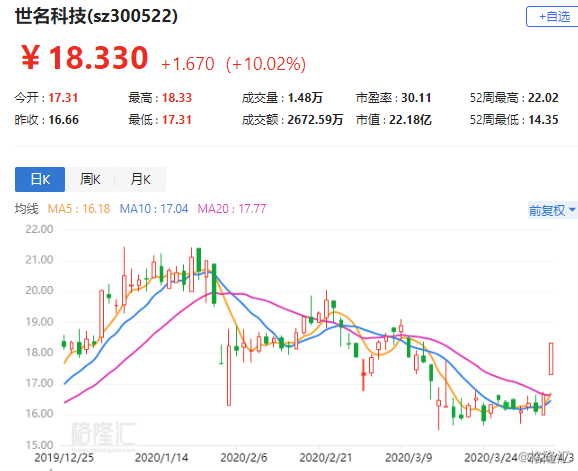Click the 22.00 price axis label
The image size is (578, 471).
39,229
